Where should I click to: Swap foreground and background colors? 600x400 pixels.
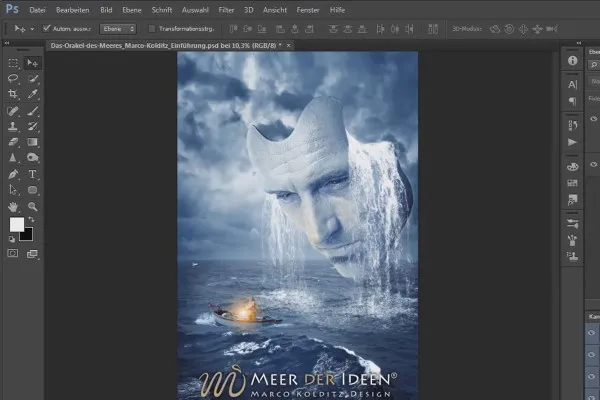[31, 220]
